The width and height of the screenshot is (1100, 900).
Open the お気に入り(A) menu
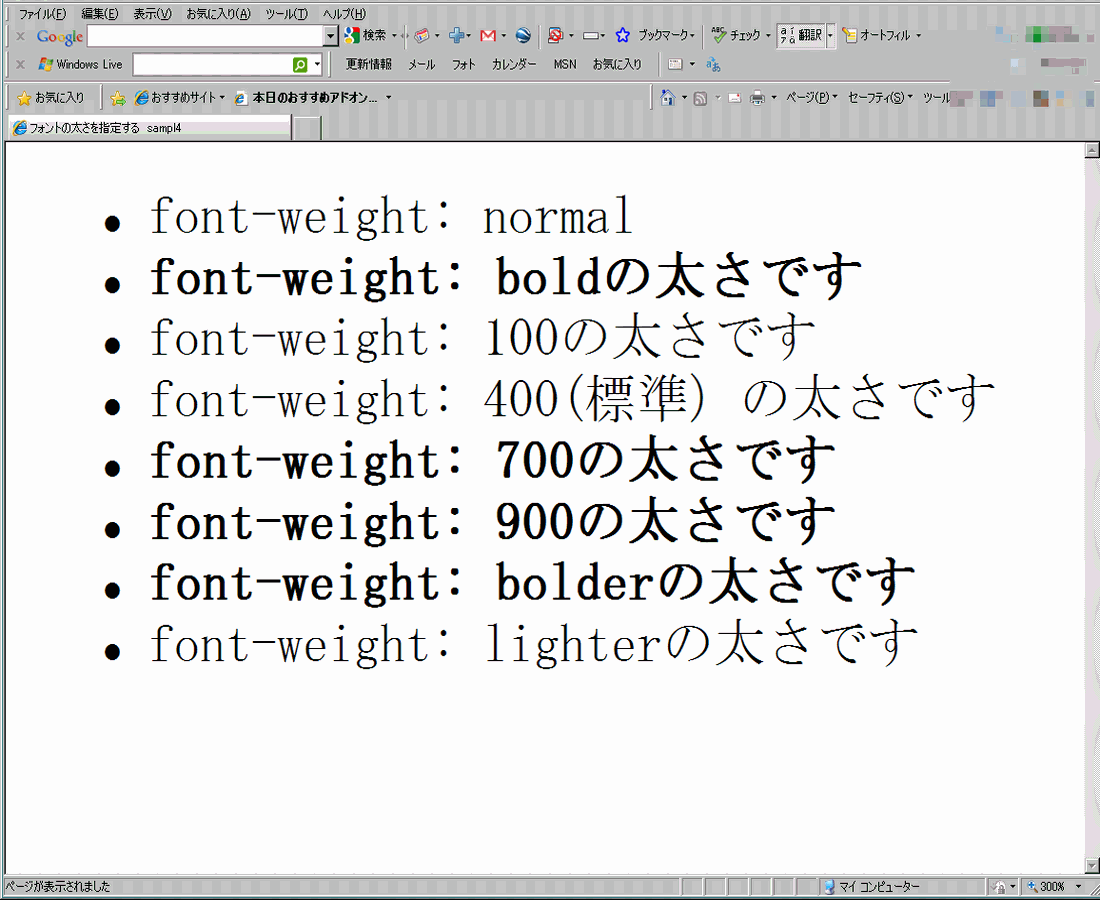218,13
